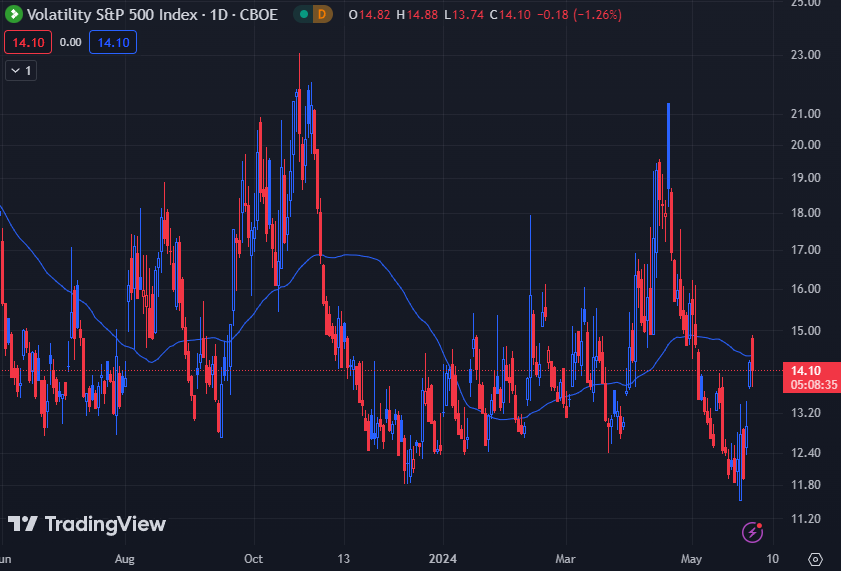This screenshot has height=571, width=841.
Task: Click the orange D delayed-data badge
Action: [x=322, y=14]
